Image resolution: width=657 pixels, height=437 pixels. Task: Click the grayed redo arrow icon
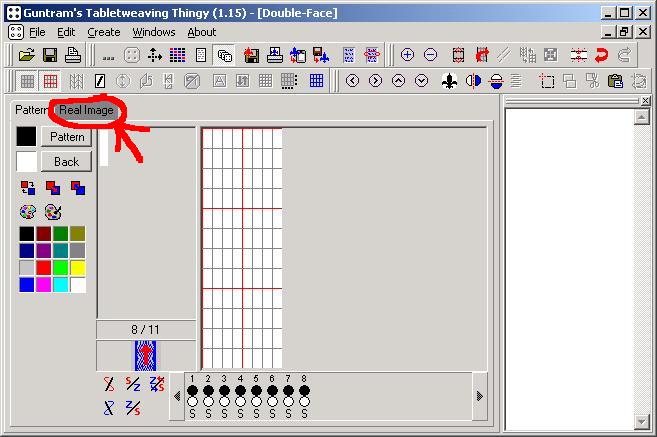coord(624,55)
